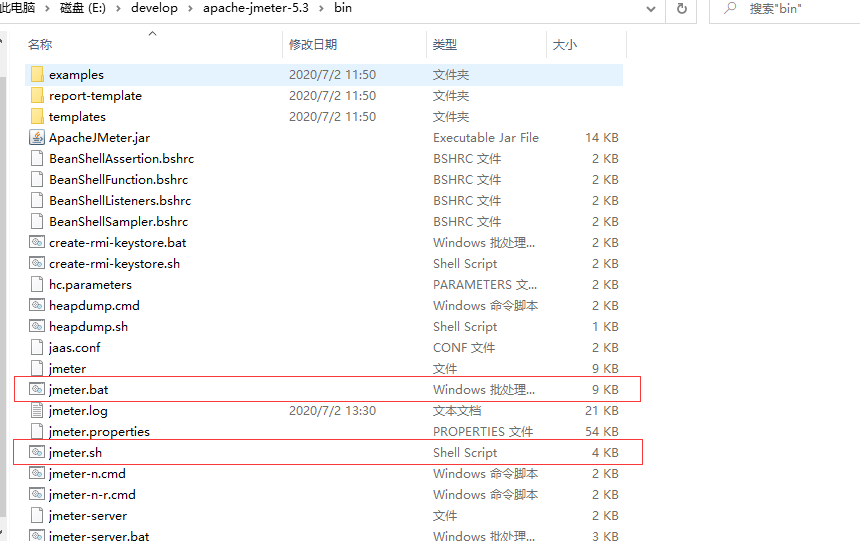
Task: Select the heapdump.cmd file name
Action: [94, 305]
